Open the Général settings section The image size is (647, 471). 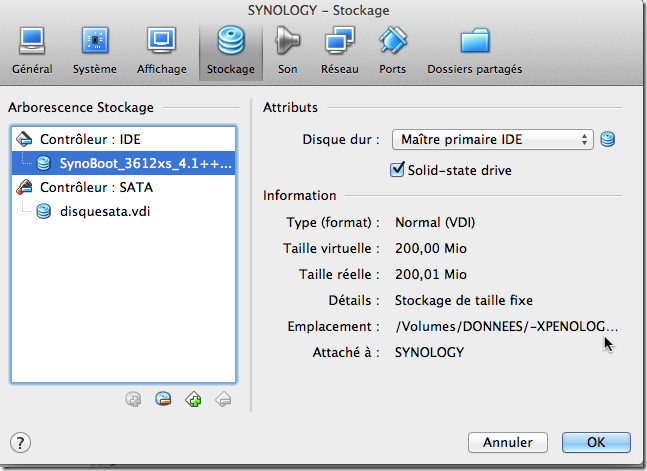pos(32,52)
